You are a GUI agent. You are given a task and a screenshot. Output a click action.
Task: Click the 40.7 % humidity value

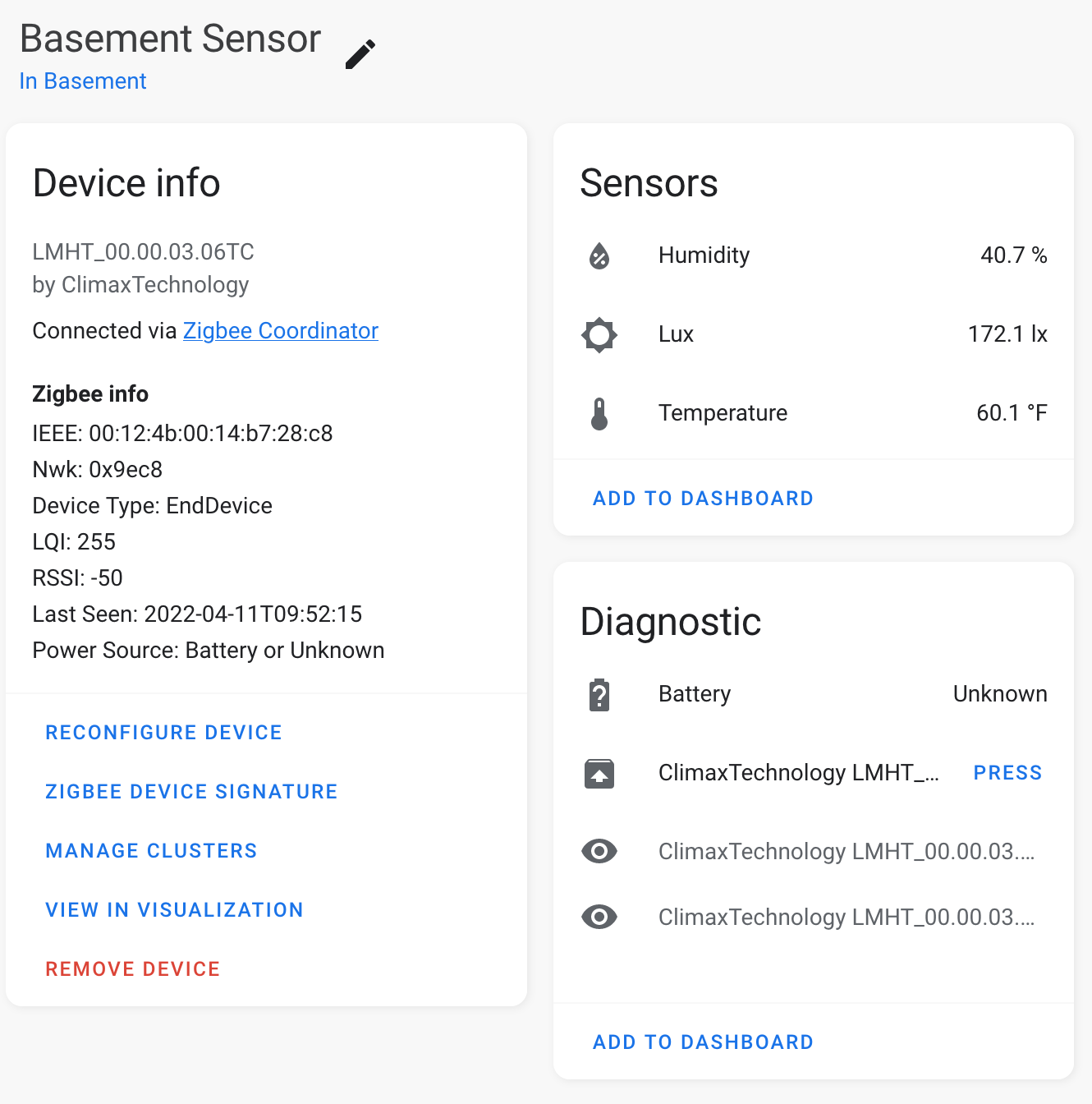point(1014,255)
